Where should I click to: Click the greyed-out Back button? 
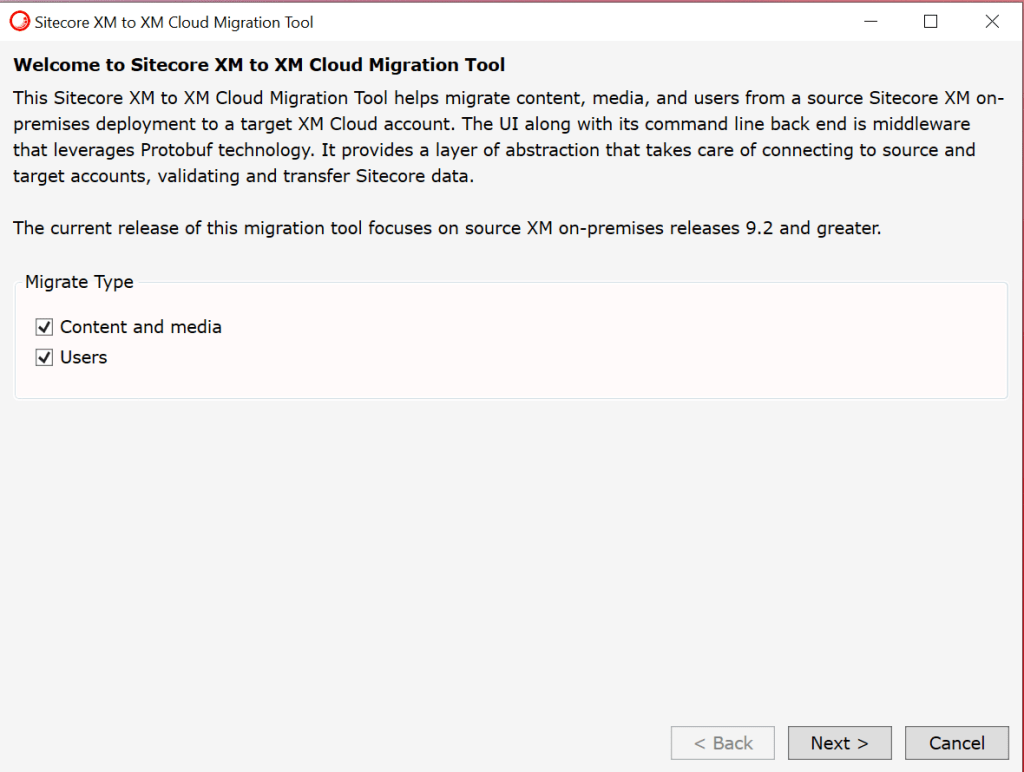point(723,743)
